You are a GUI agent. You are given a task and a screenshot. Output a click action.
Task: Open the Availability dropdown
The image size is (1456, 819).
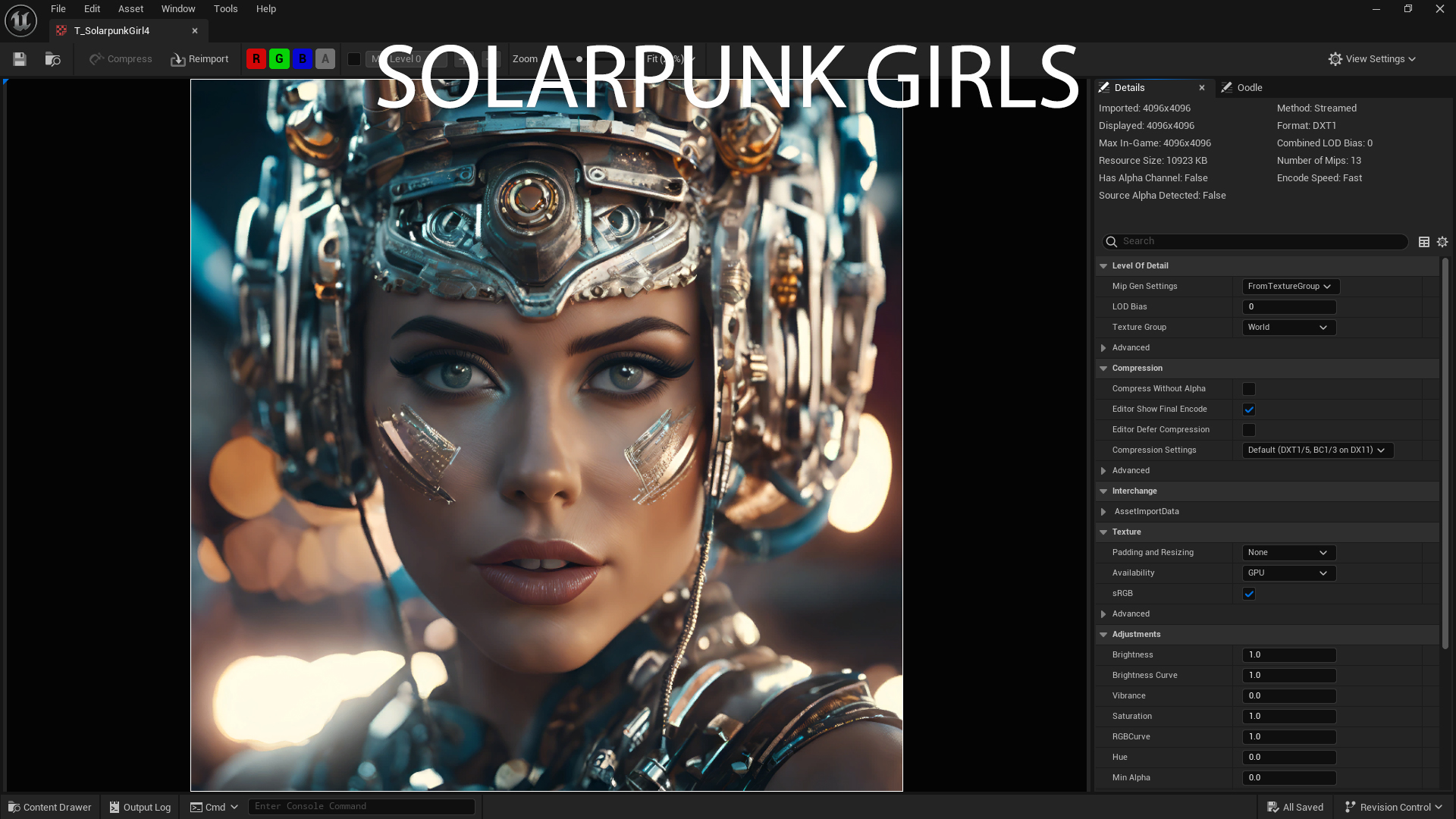click(x=1289, y=573)
